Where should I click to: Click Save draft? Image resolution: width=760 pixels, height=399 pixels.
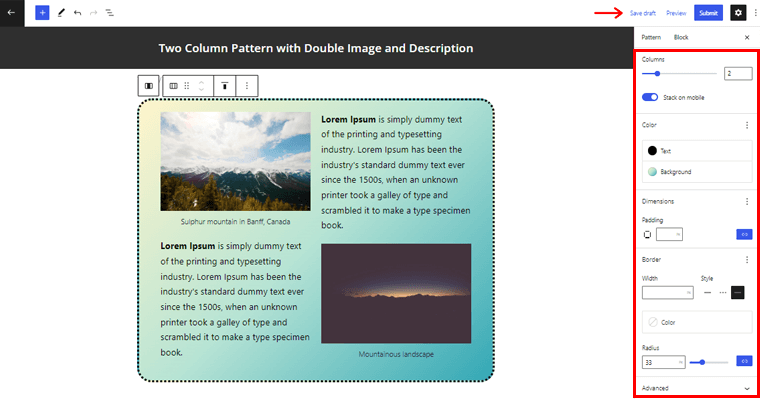(643, 13)
